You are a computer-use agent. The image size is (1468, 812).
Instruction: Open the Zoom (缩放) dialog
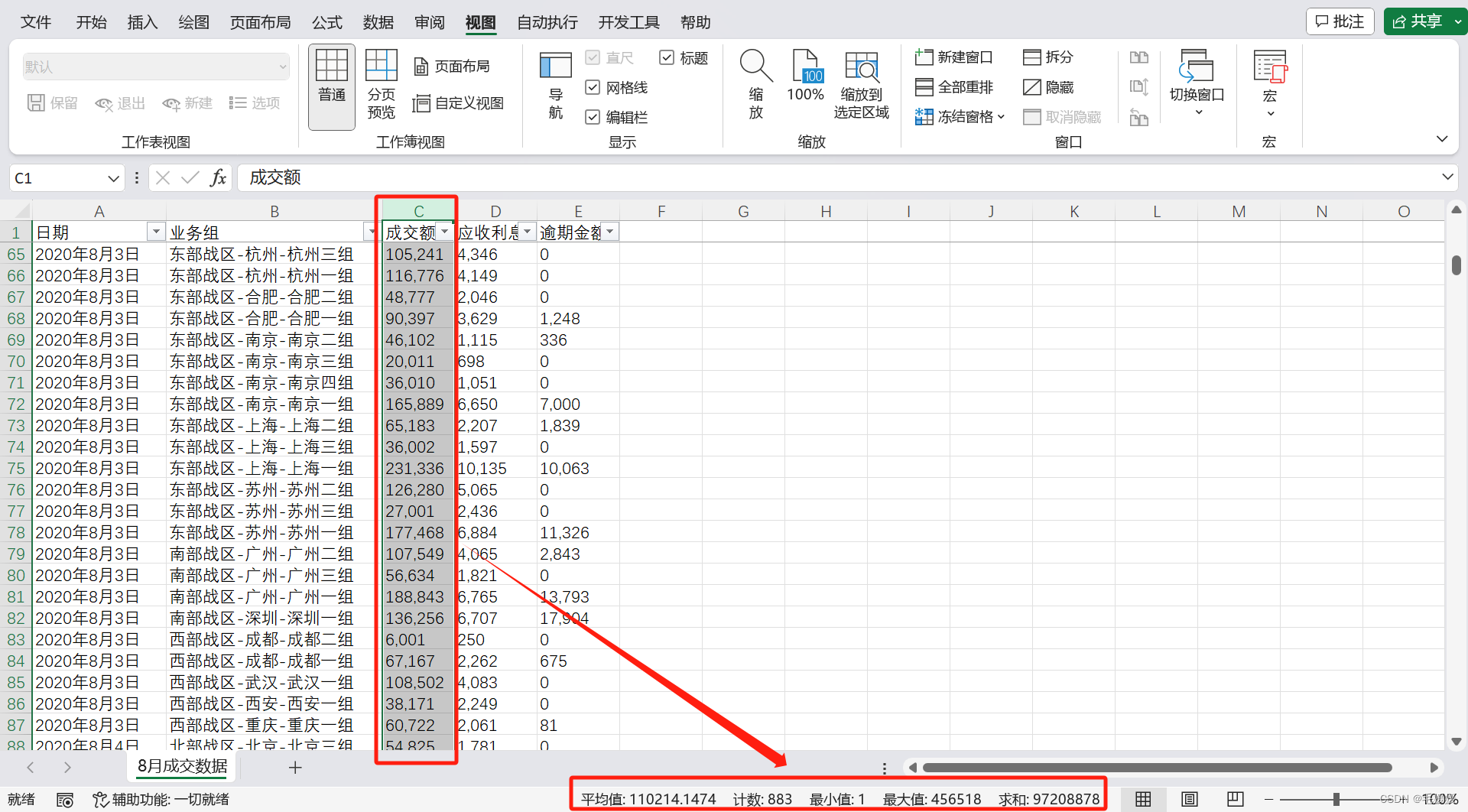(756, 86)
